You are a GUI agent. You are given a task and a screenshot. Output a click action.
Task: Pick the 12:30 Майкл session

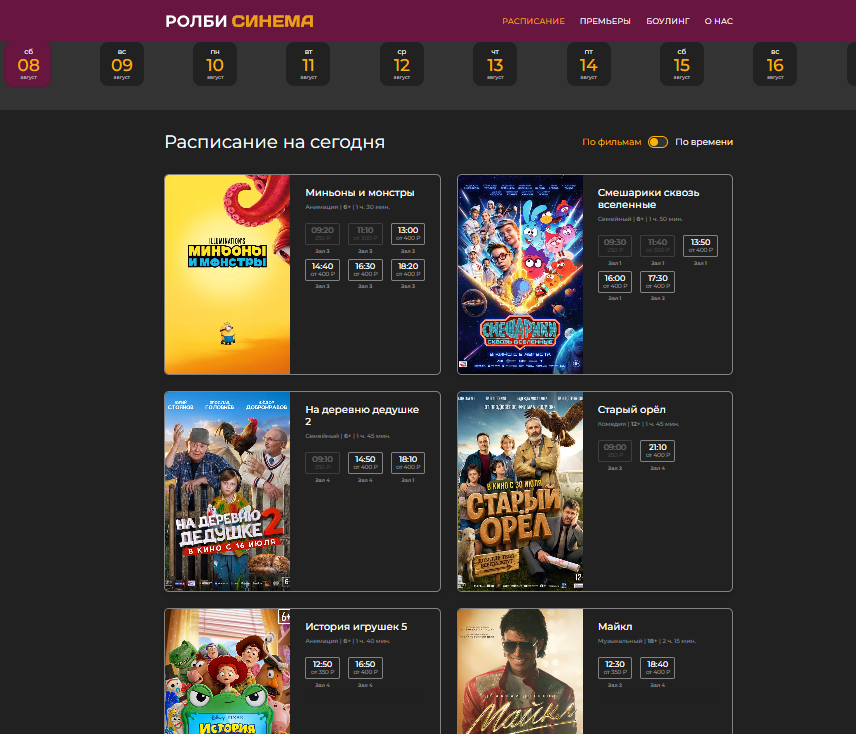click(x=615, y=668)
